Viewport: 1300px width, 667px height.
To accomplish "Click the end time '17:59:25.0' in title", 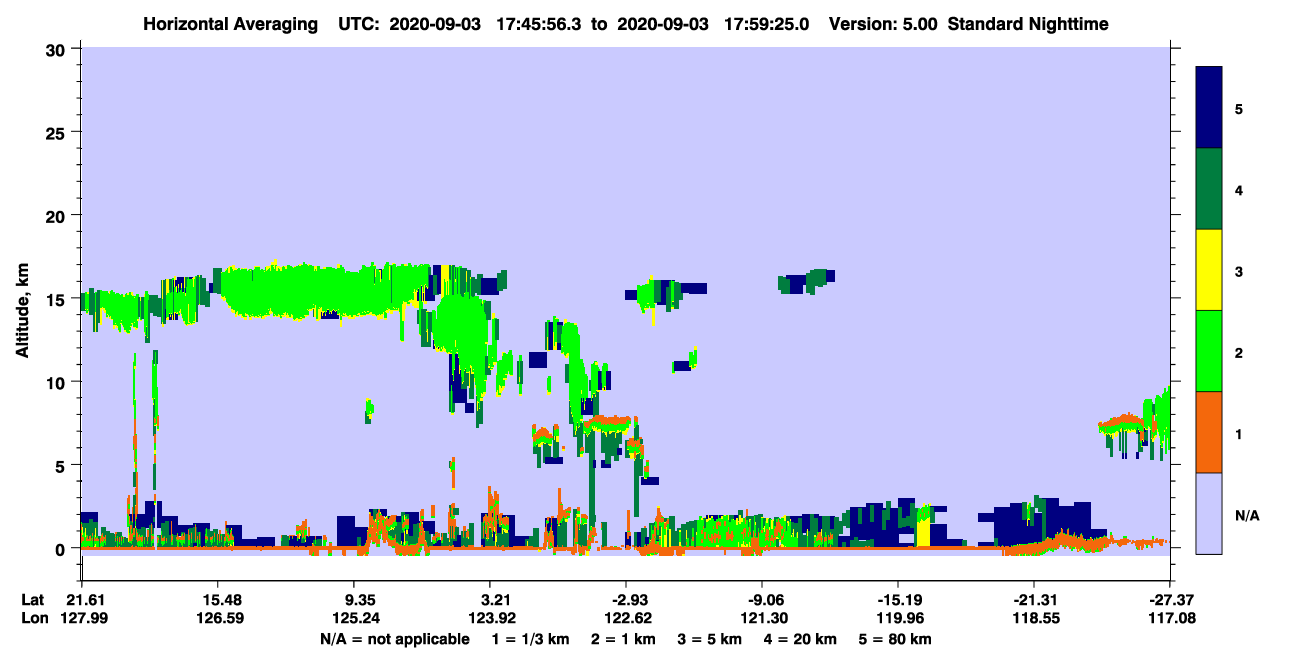I will click(769, 23).
